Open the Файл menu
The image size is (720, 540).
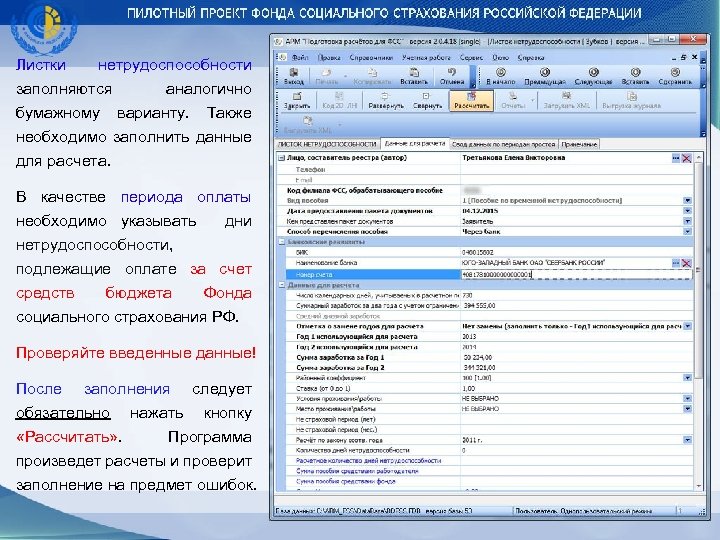coord(300,57)
